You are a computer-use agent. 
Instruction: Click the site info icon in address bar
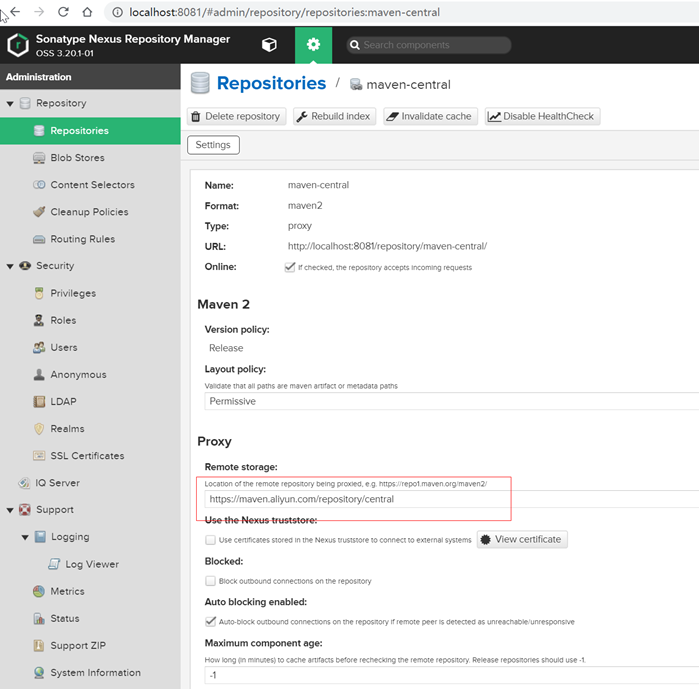(117, 12)
